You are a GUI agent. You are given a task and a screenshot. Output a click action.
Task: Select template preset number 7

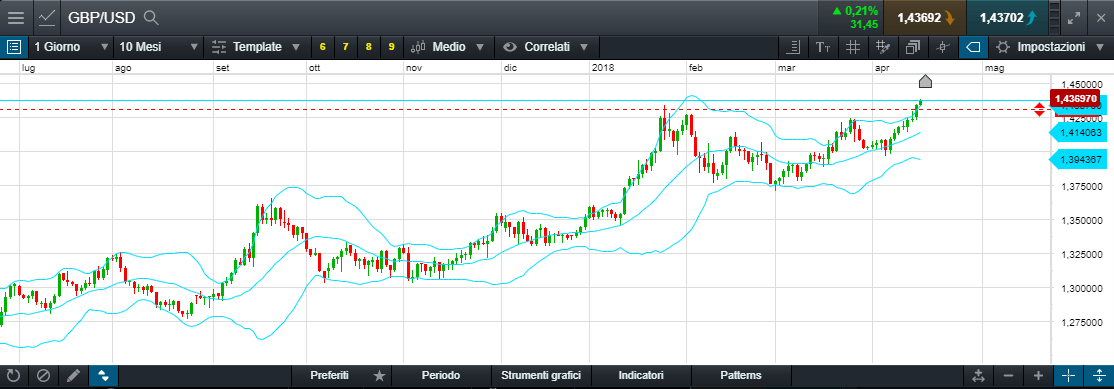[x=345, y=47]
